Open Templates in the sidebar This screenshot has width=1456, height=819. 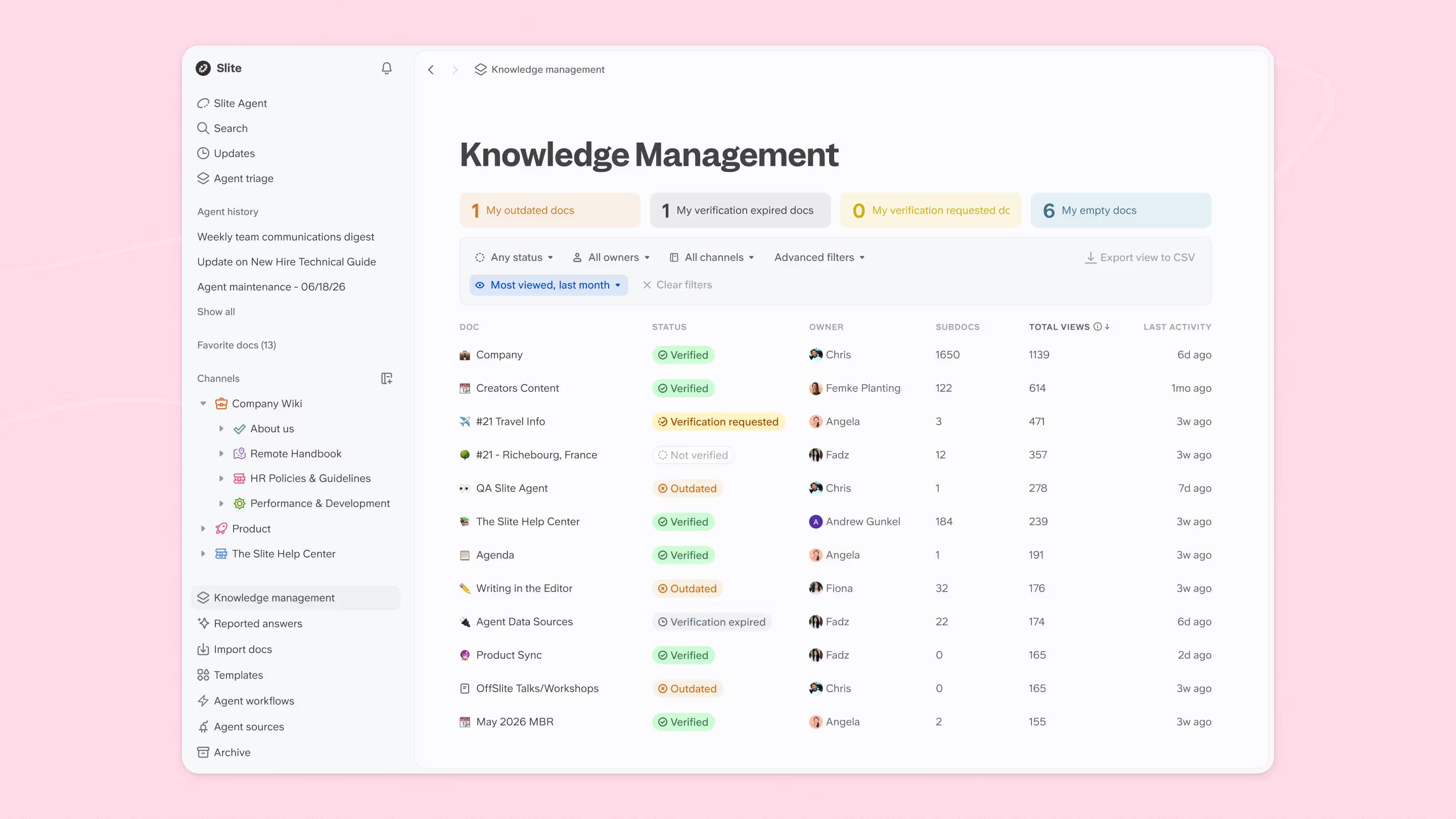coord(230,675)
